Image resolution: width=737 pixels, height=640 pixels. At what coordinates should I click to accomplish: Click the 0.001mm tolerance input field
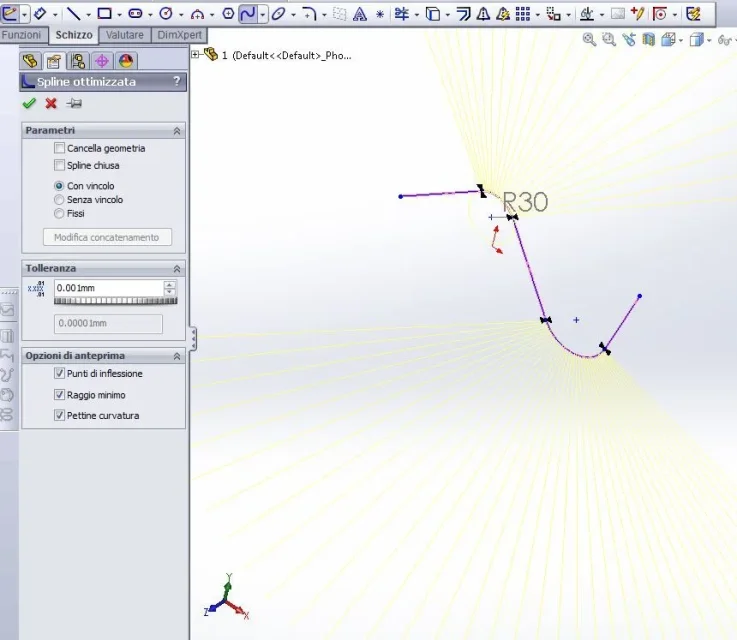pyautogui.click(x=109, y=288)
